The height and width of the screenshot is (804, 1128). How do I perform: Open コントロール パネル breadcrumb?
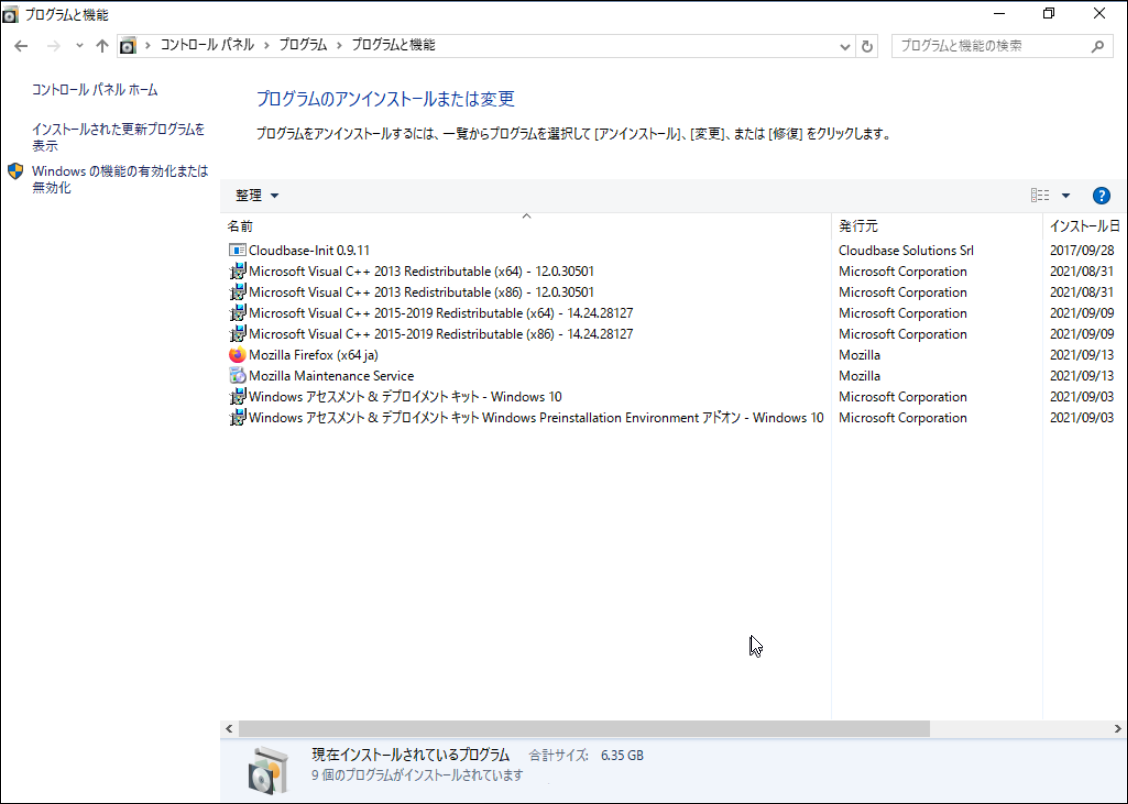[x=207, y=45]
